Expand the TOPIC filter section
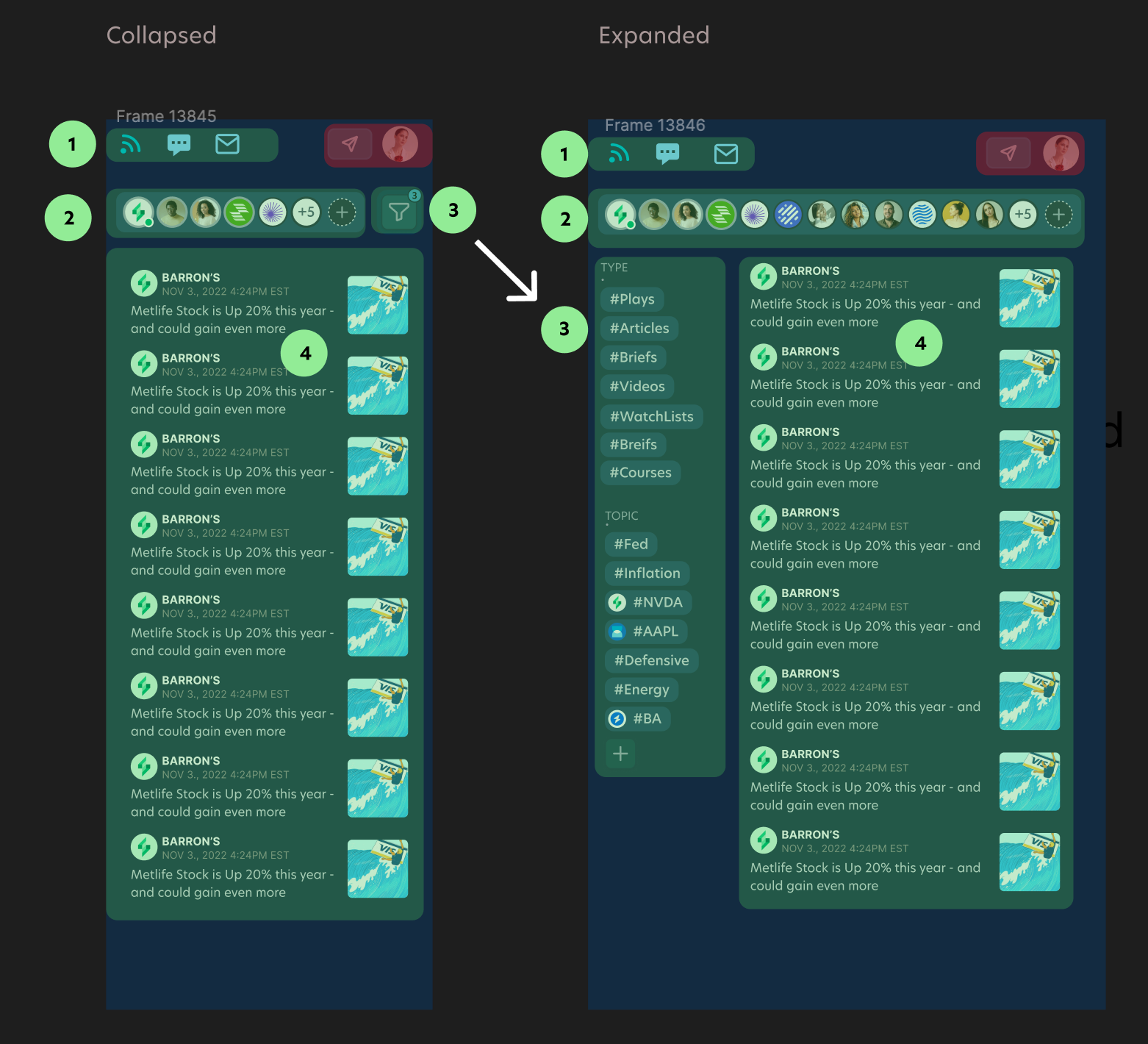 (621, 515)
